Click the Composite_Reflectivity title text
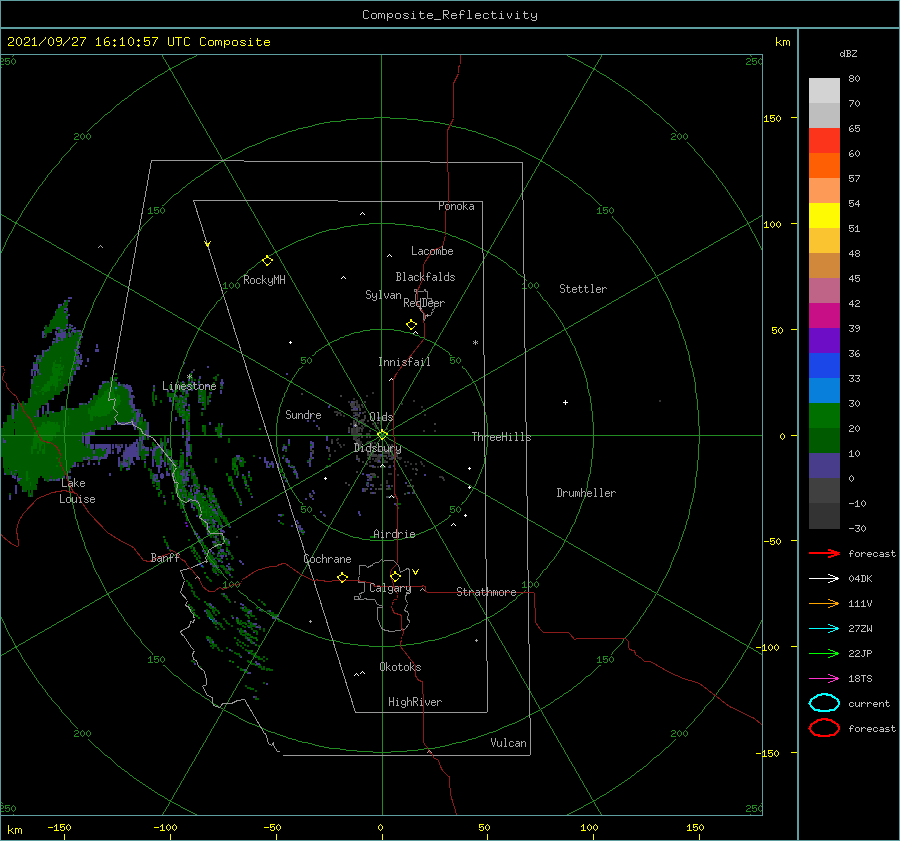 pyautogui.click(x=450, y=15)
